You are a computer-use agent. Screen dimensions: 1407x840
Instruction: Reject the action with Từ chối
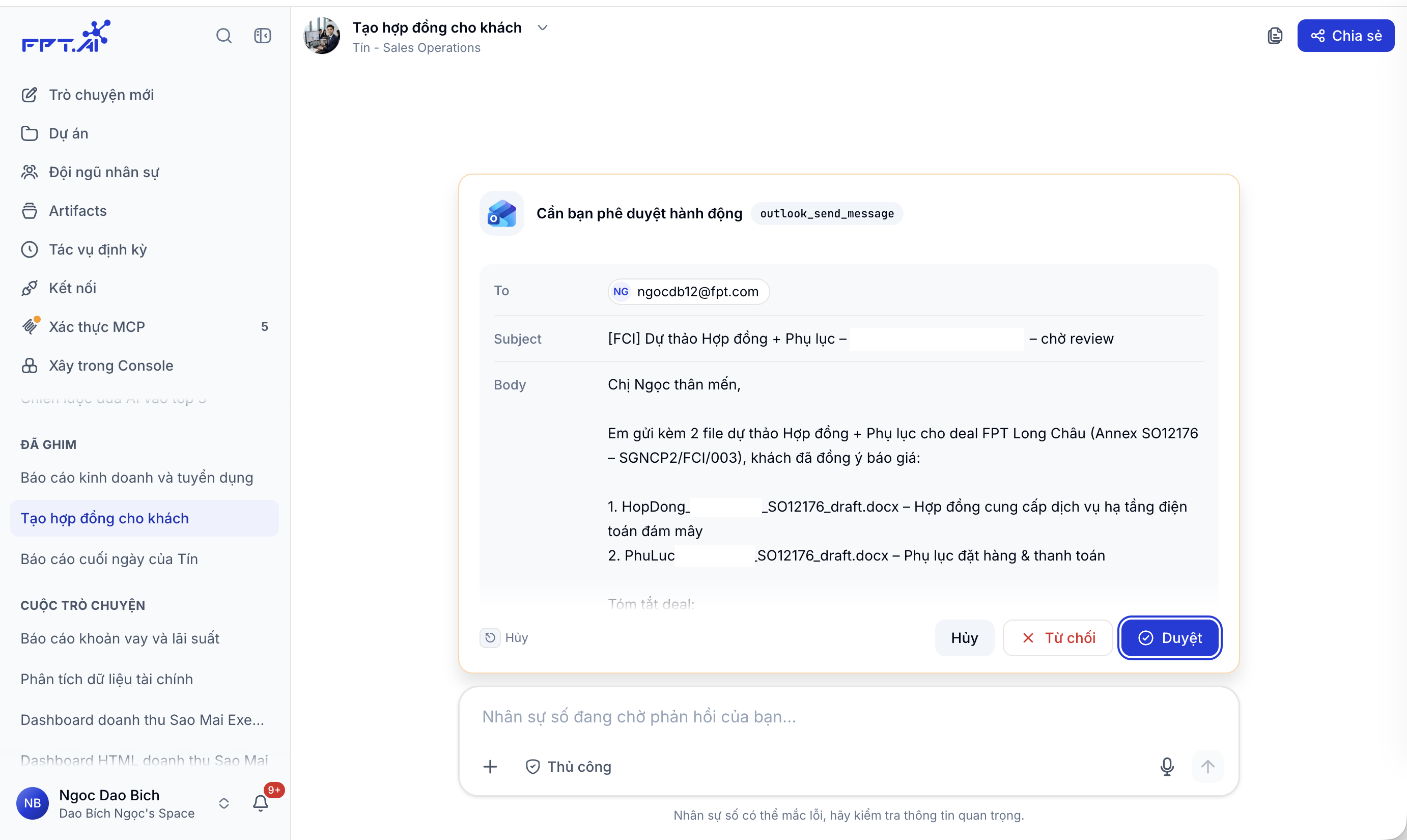[1058, 638]
